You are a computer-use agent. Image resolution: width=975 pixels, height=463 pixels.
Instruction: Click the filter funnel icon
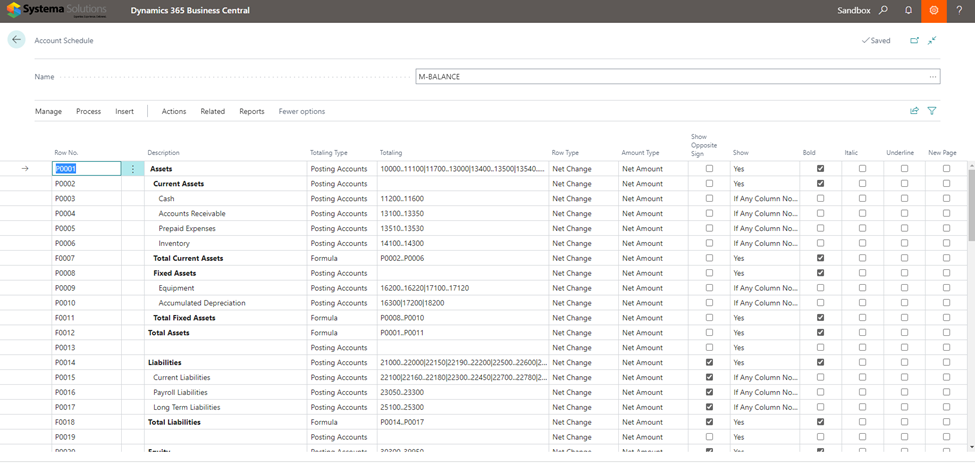coord(932,111)
